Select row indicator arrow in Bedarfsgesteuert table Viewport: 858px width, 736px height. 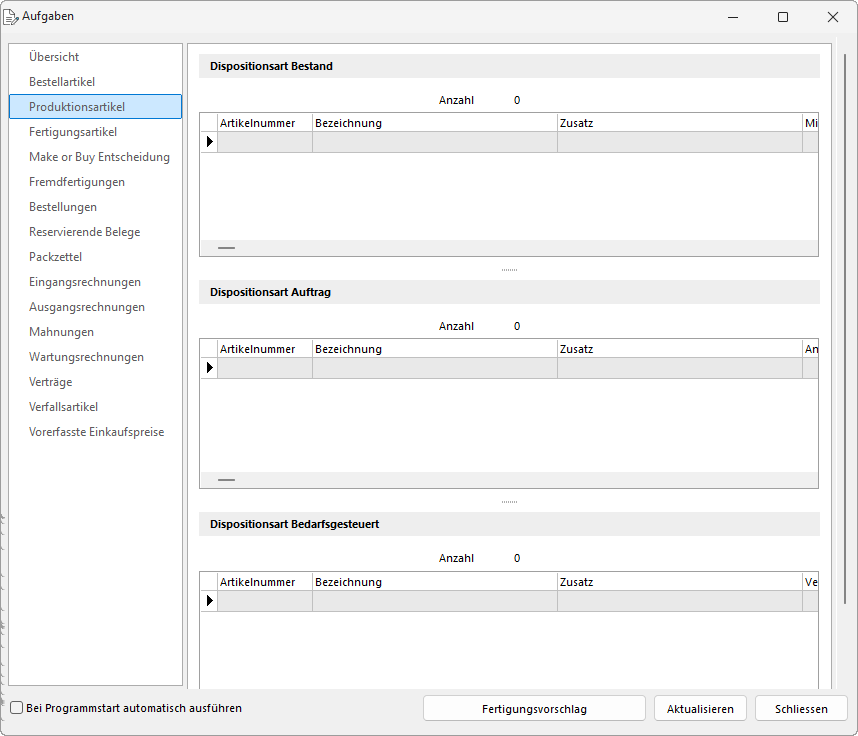210,601
